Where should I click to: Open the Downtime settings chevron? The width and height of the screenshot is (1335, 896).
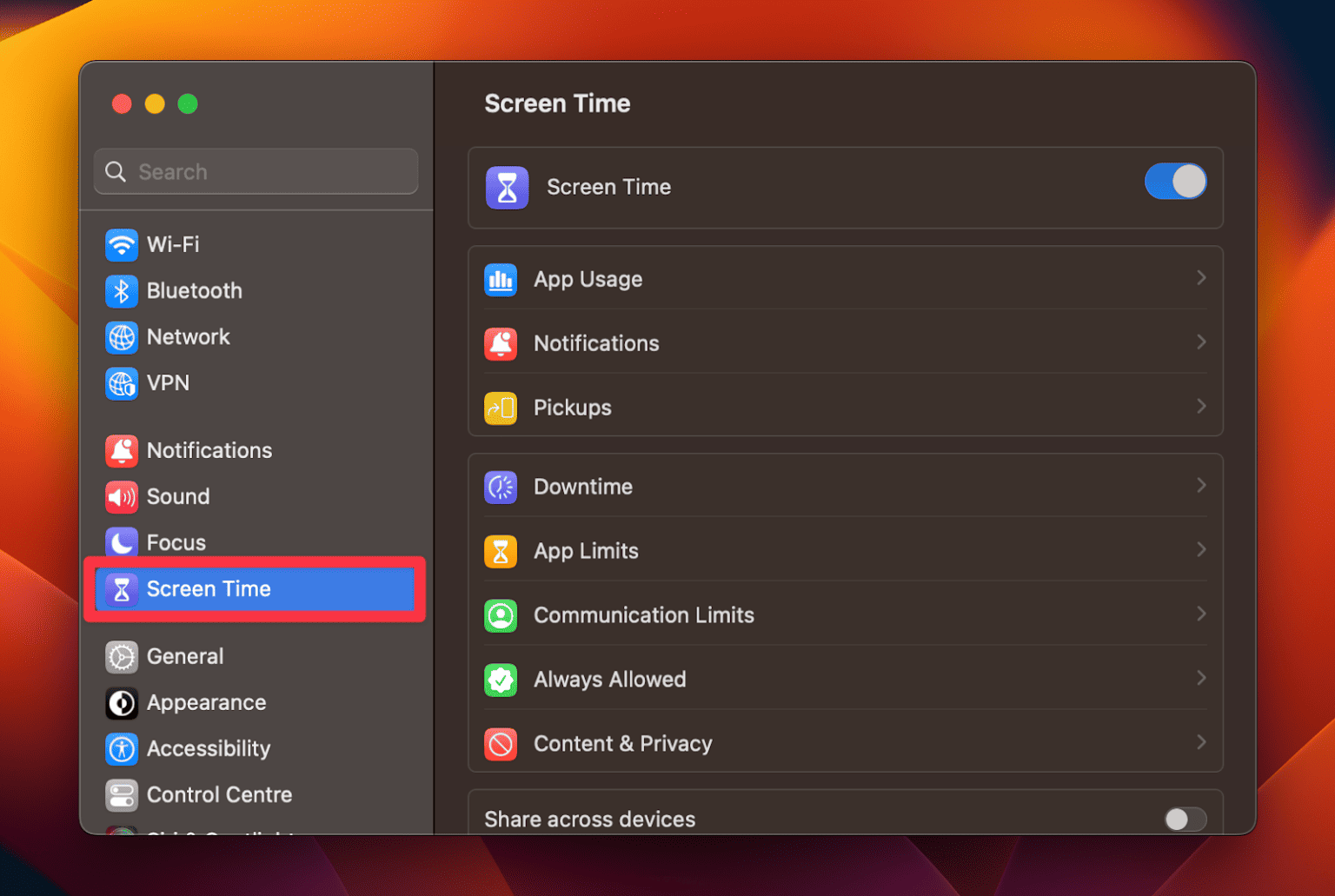pyautogui.click(x=1202, y=485)
